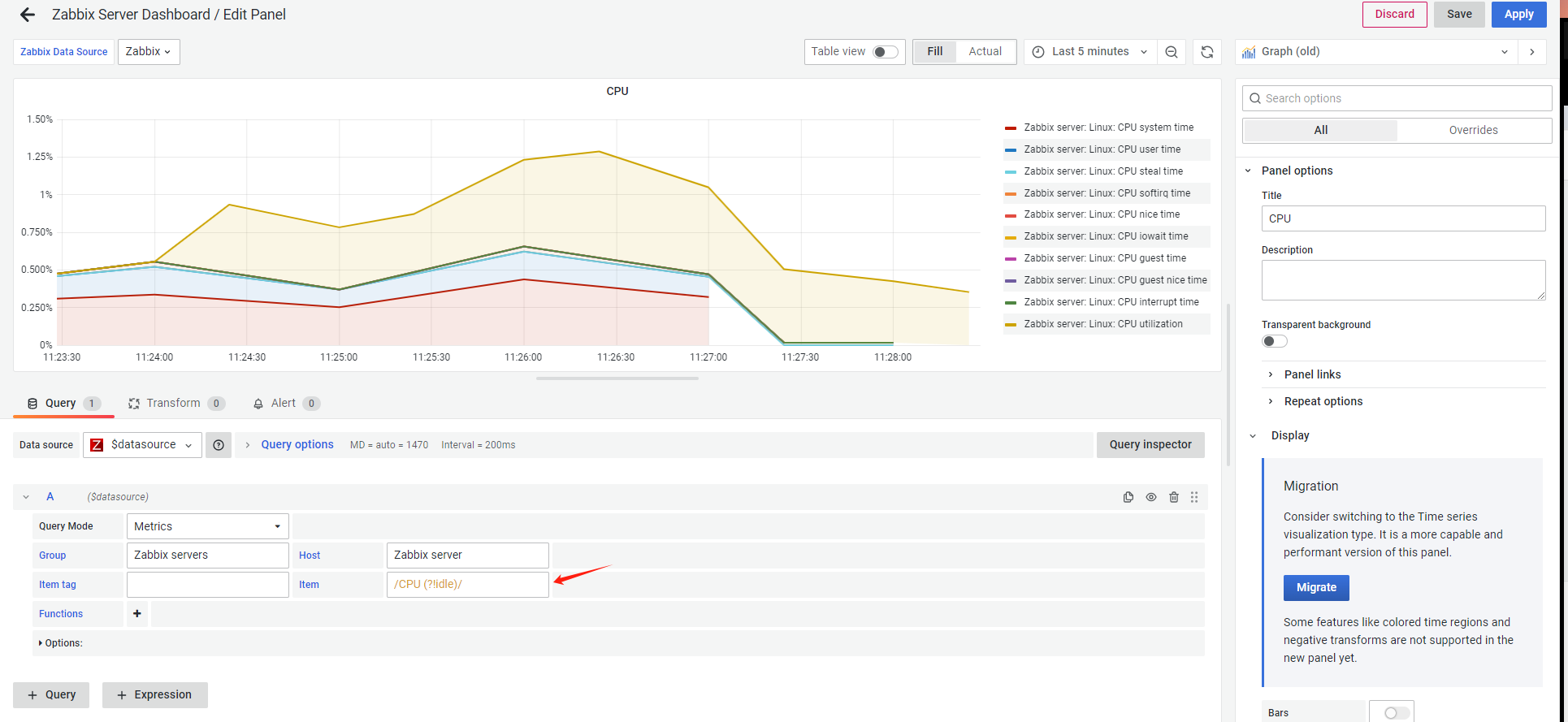Go back using the left arrow icon
This screenshot has height=722, width=1568.
[x=28, y=15]
